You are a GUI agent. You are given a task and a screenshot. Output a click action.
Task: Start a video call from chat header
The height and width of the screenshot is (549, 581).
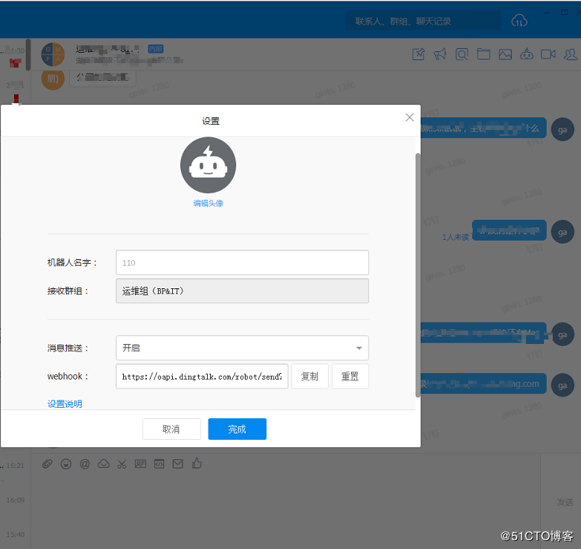tap(548, 54)
